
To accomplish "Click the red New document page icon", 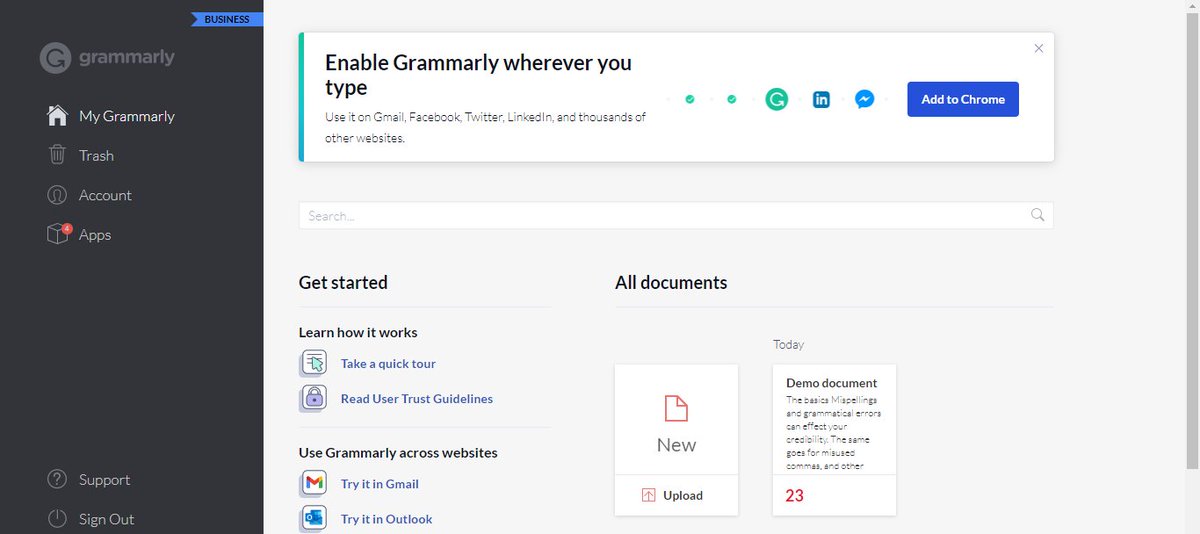I will tap(676, 408).
